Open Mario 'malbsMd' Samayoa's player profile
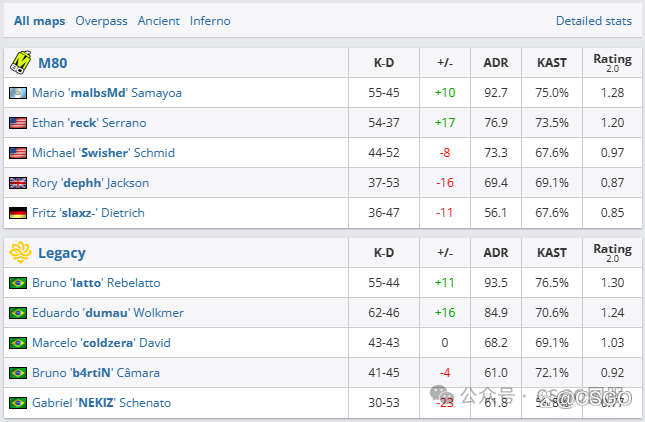This screenshot has height=422, width=645. (107, 93)
